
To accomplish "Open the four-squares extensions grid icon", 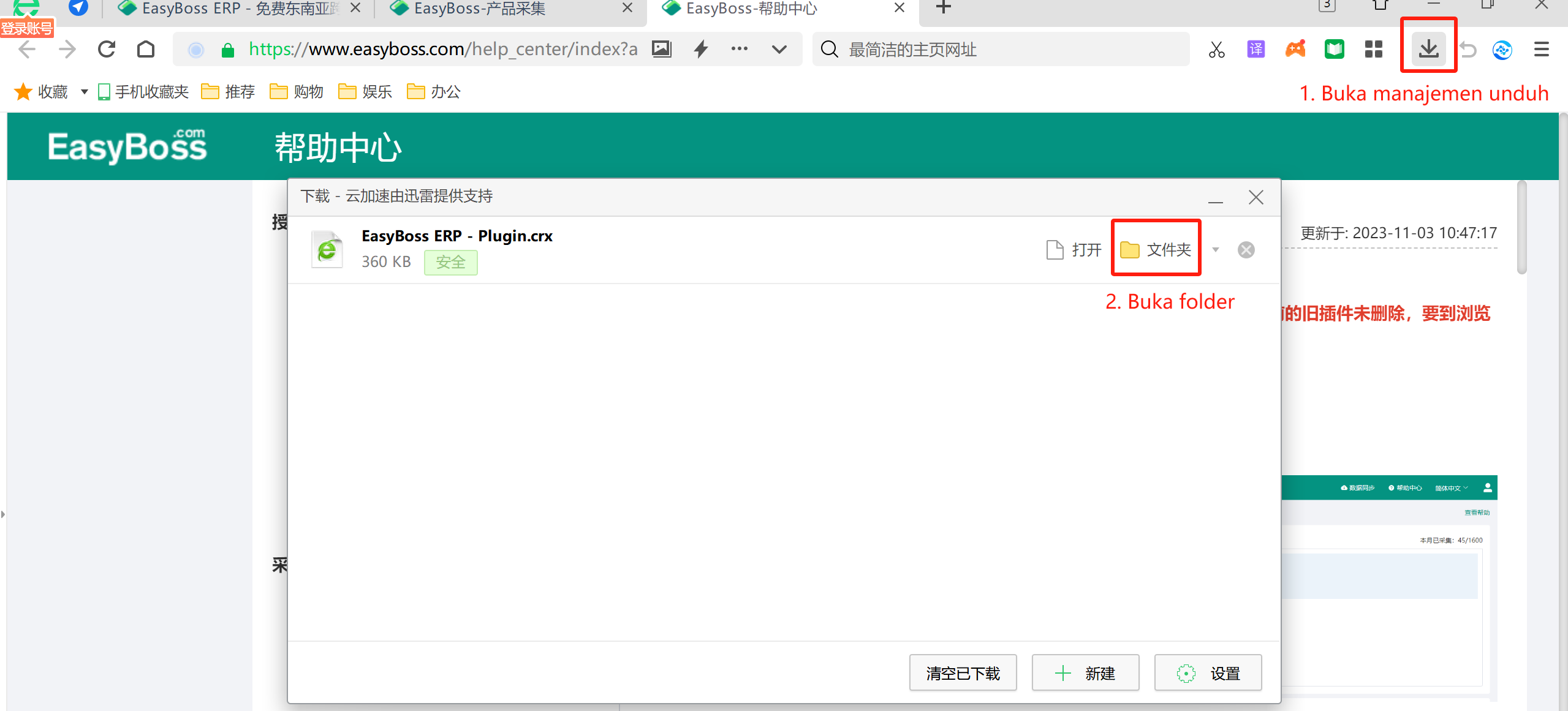I will tap(1374, 49).
